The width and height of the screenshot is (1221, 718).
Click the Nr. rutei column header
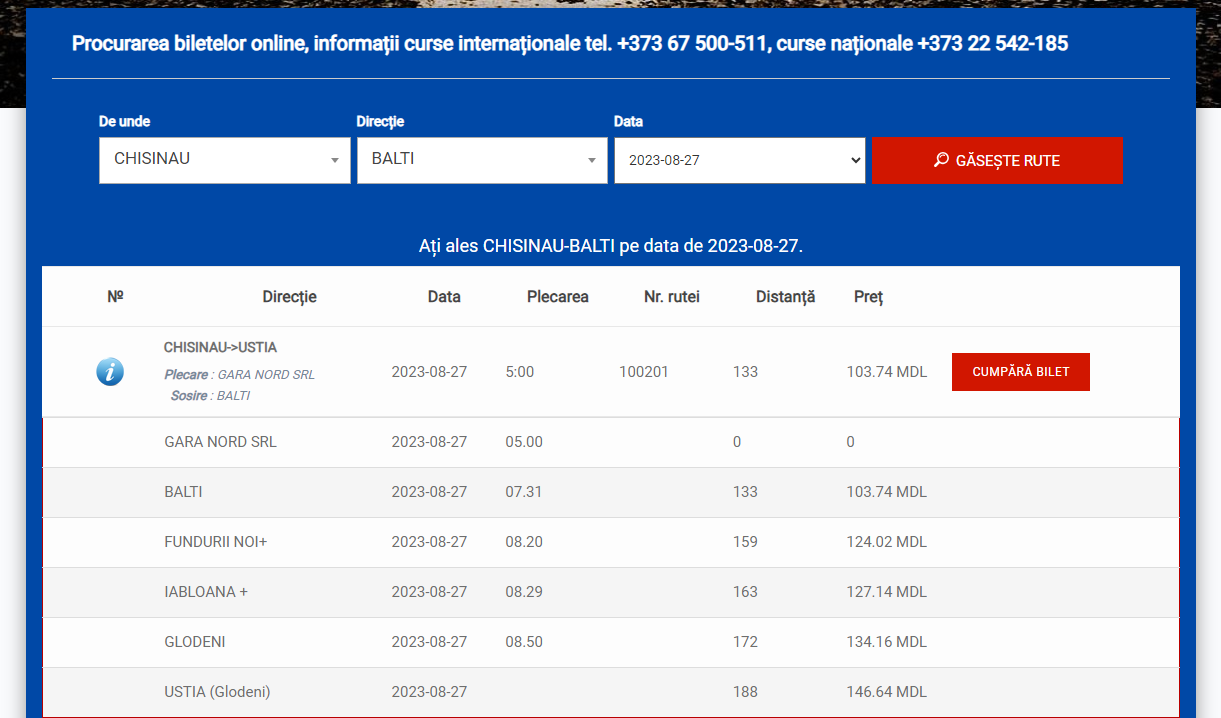[672, 297]
